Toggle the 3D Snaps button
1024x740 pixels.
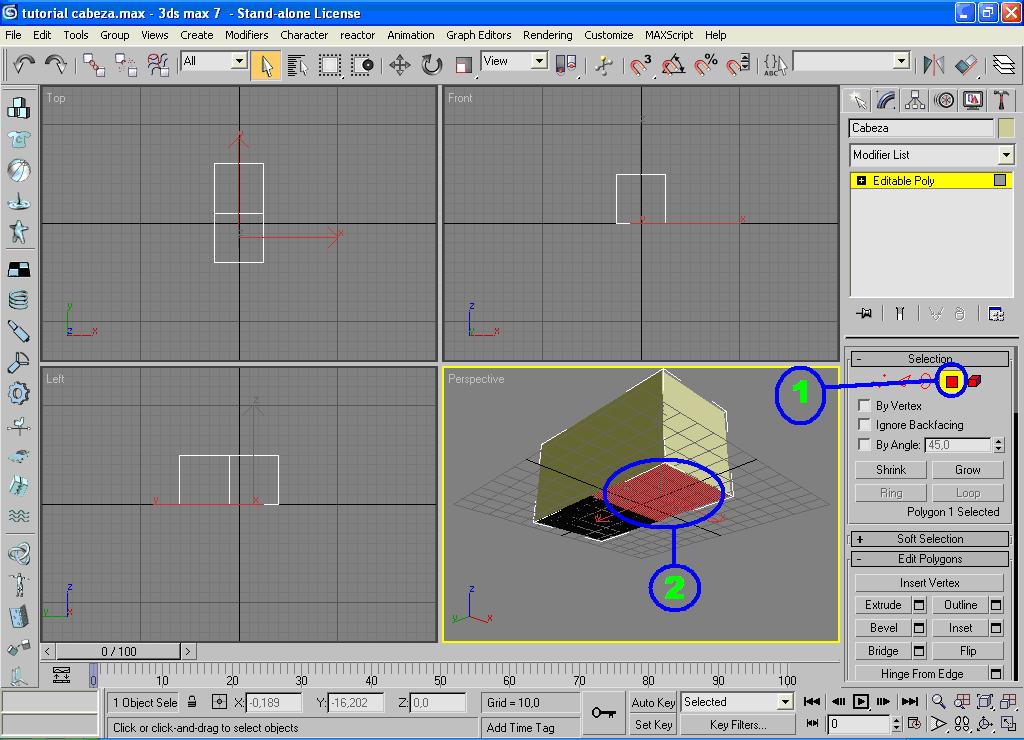click(641, 65)
